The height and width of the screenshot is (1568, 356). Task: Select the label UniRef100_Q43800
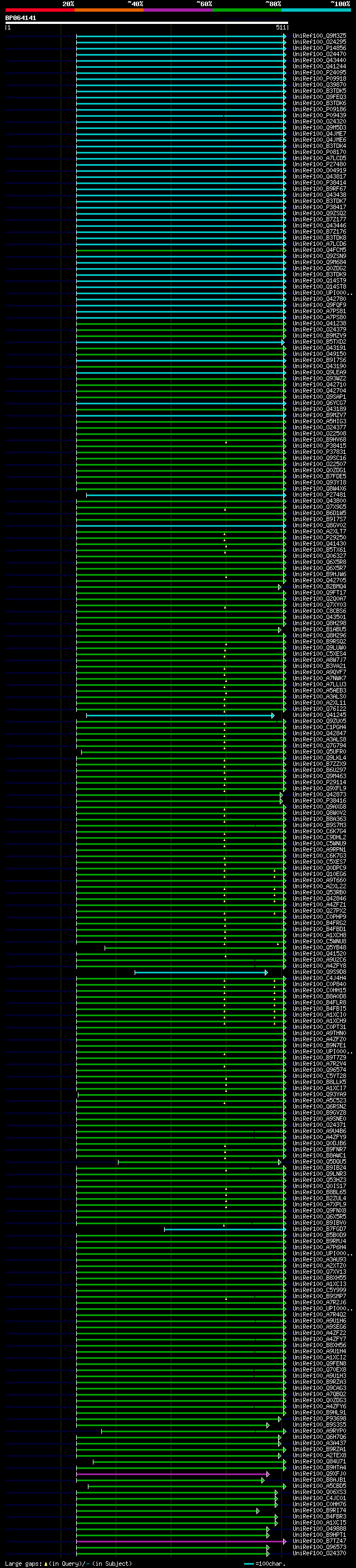(319, 501)
